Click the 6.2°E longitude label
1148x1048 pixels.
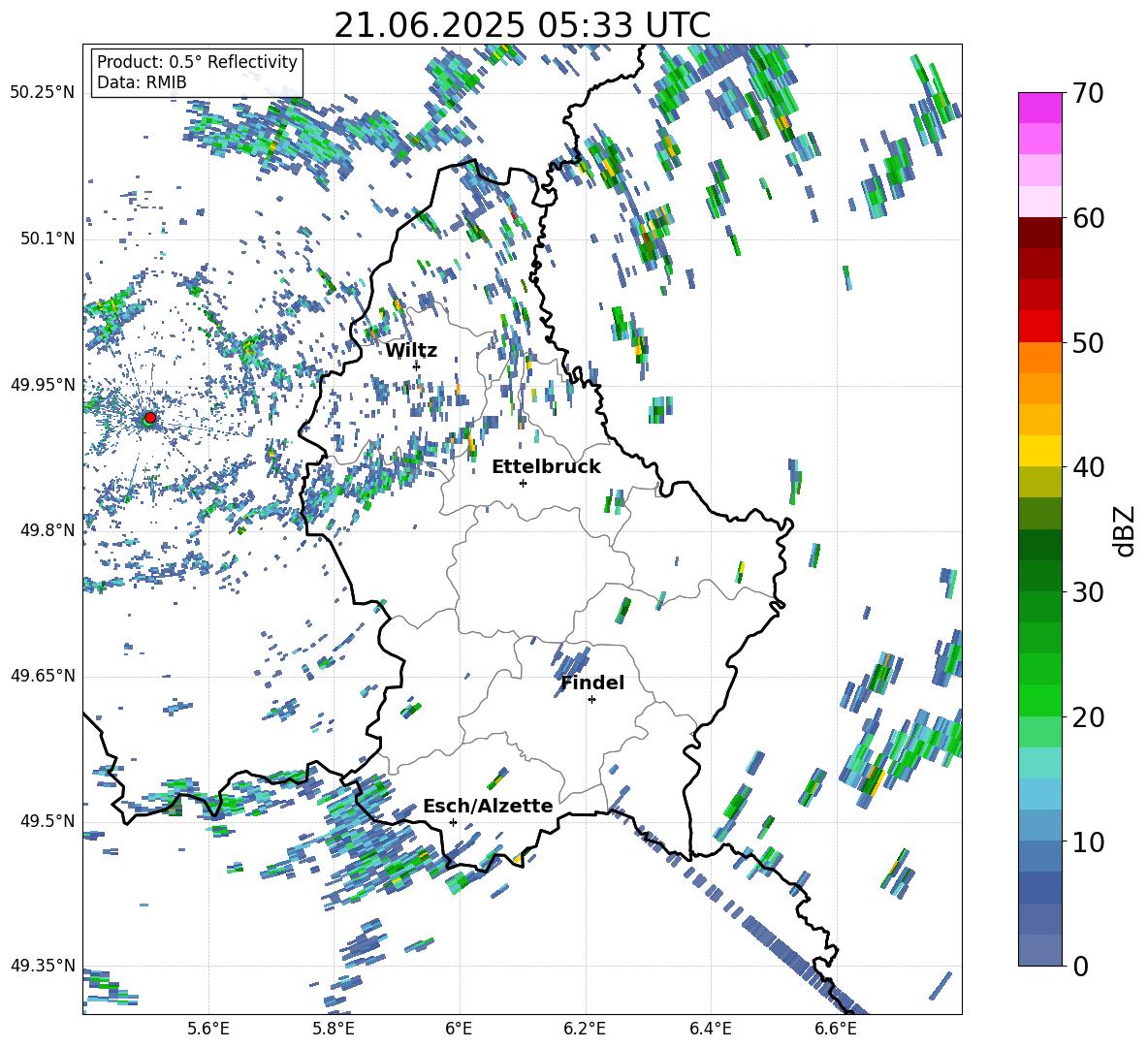coord(585,1029)
